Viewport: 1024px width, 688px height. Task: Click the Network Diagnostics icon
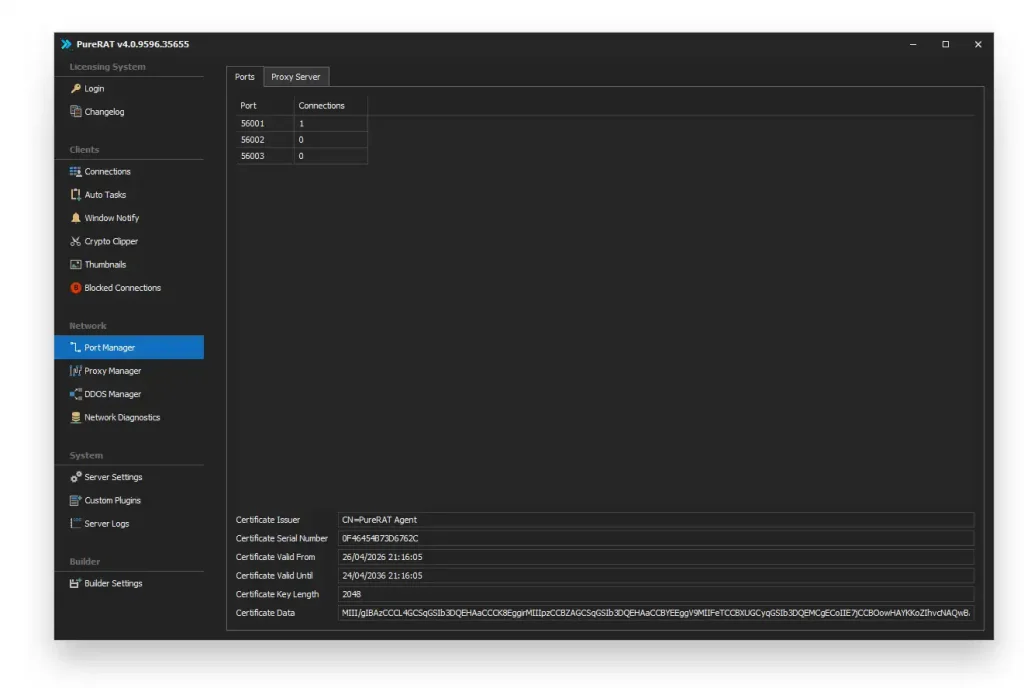point(75,417)
